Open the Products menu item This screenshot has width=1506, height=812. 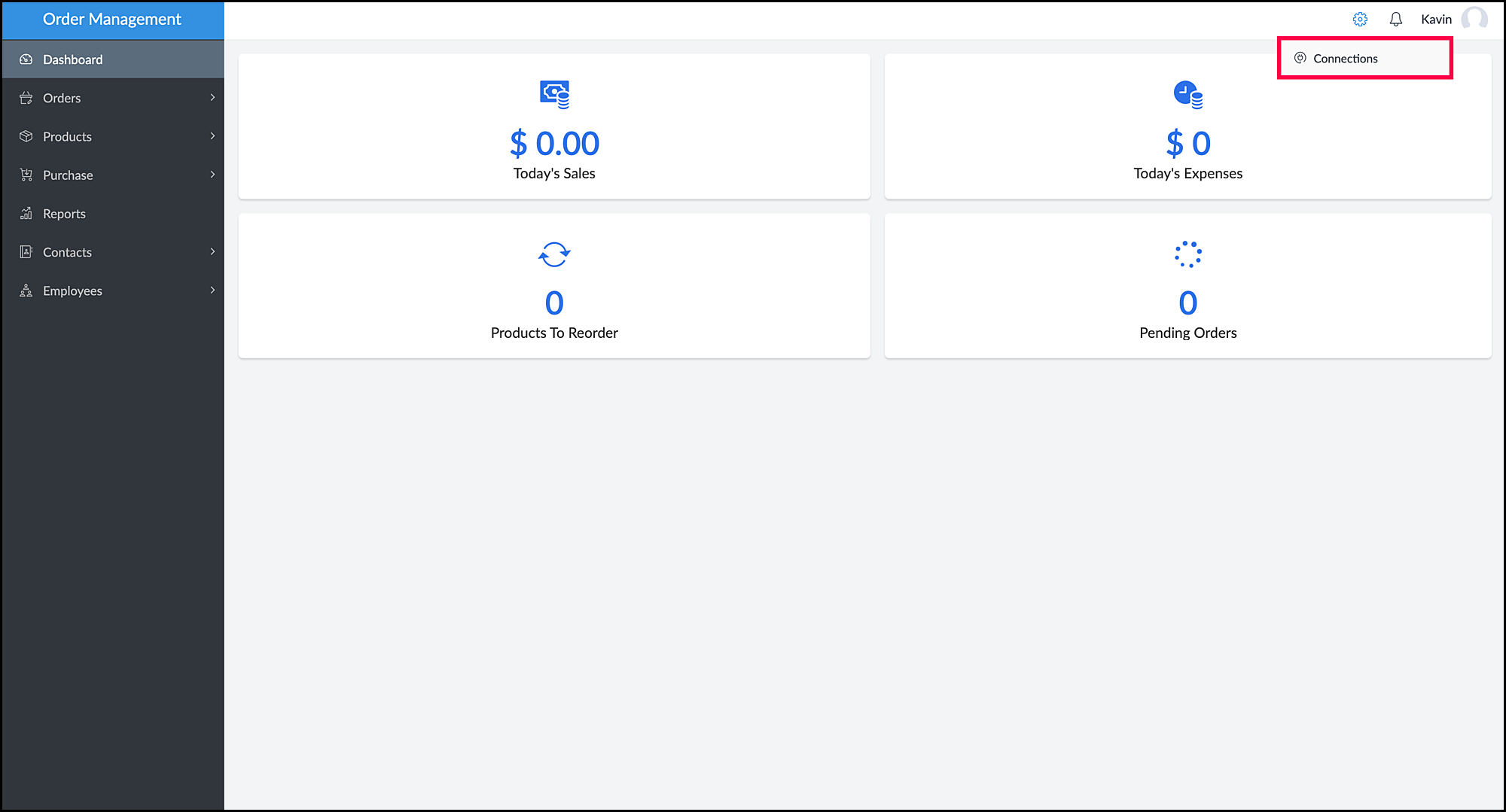tap(113, 136)
